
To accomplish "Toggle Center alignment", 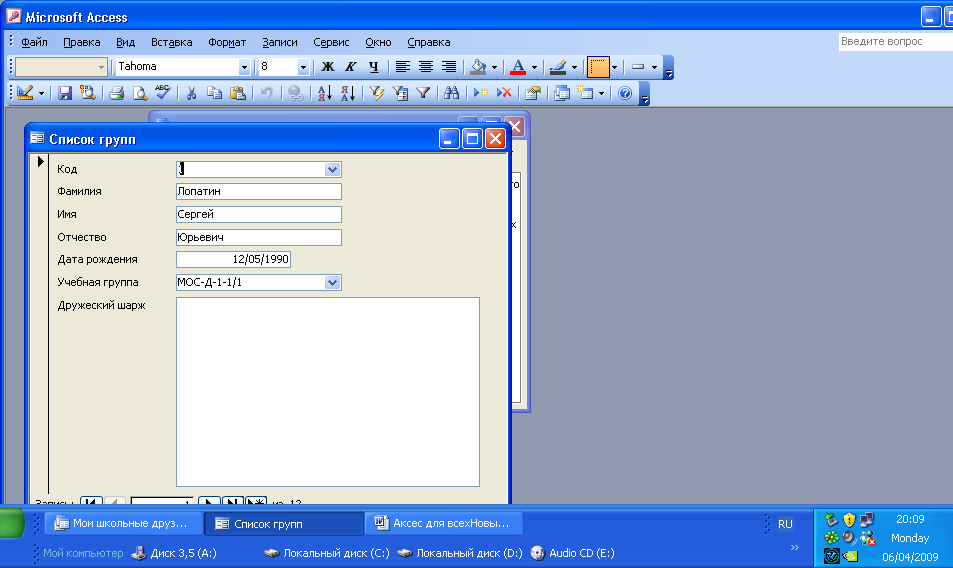I will pyautogui.click(x=425, y=67).
